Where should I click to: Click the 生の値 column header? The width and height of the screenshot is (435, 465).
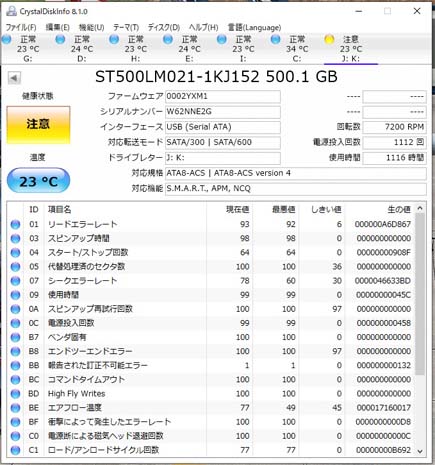point(380,209)
